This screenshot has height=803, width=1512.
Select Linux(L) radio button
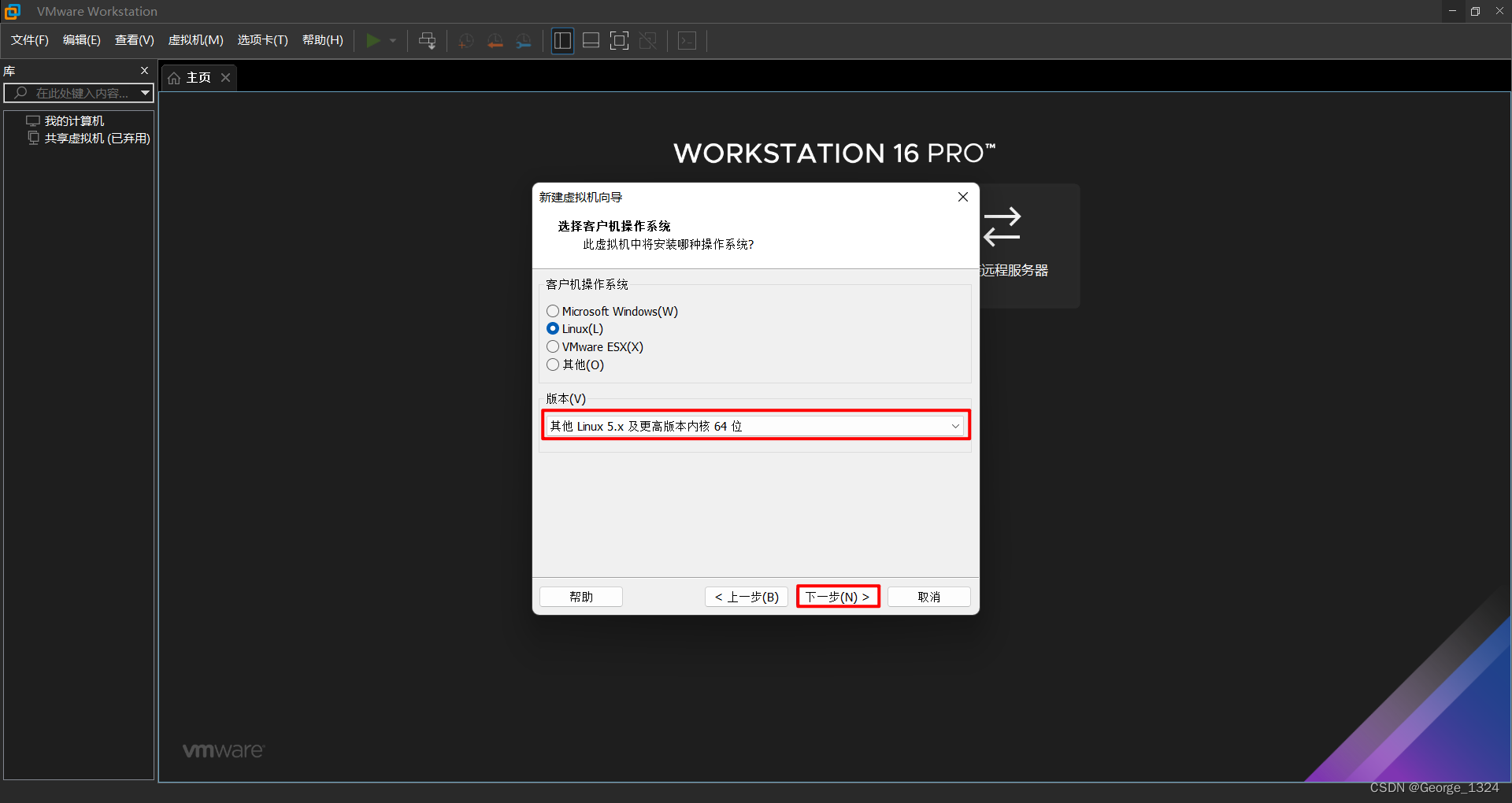click(x=553, y=328)
